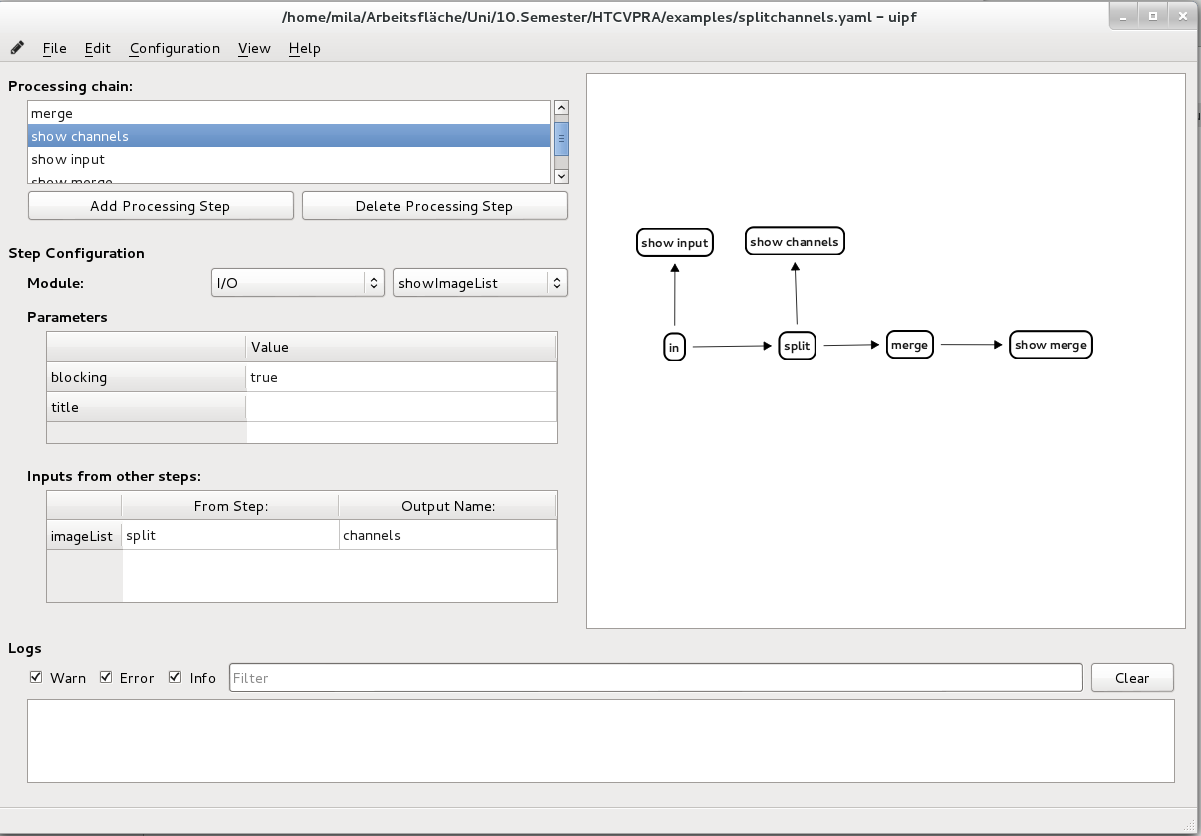Select the 'in' node in graph
The height and width of the screenshot is (836, 1201).
coord(674,348)
